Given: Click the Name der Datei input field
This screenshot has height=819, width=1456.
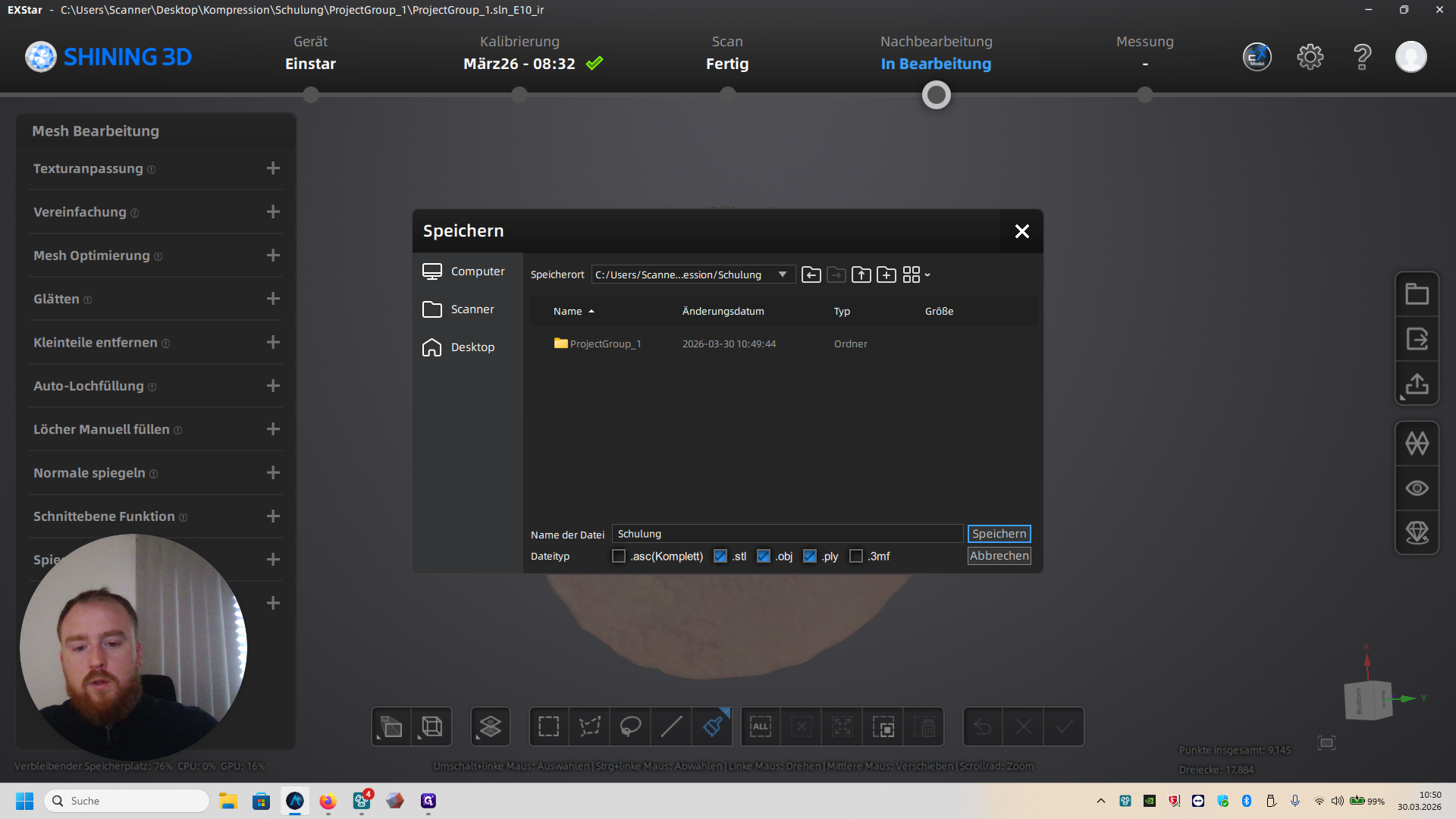Looking at the screenshot, I should point(787,534).
